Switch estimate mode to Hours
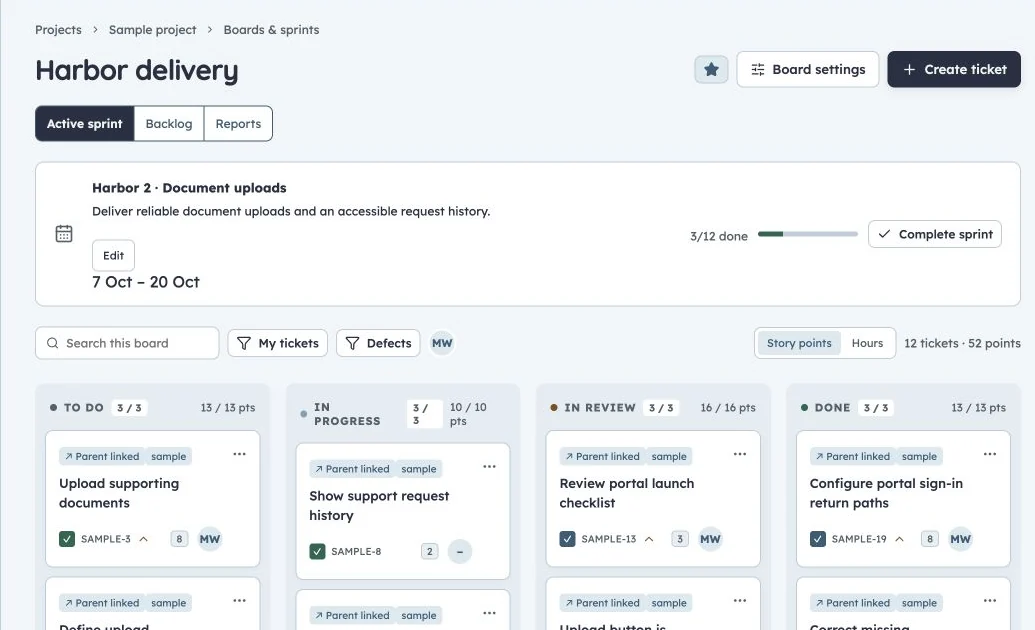The width and height of the screenshot is (1035, 630). click(867, 343)
